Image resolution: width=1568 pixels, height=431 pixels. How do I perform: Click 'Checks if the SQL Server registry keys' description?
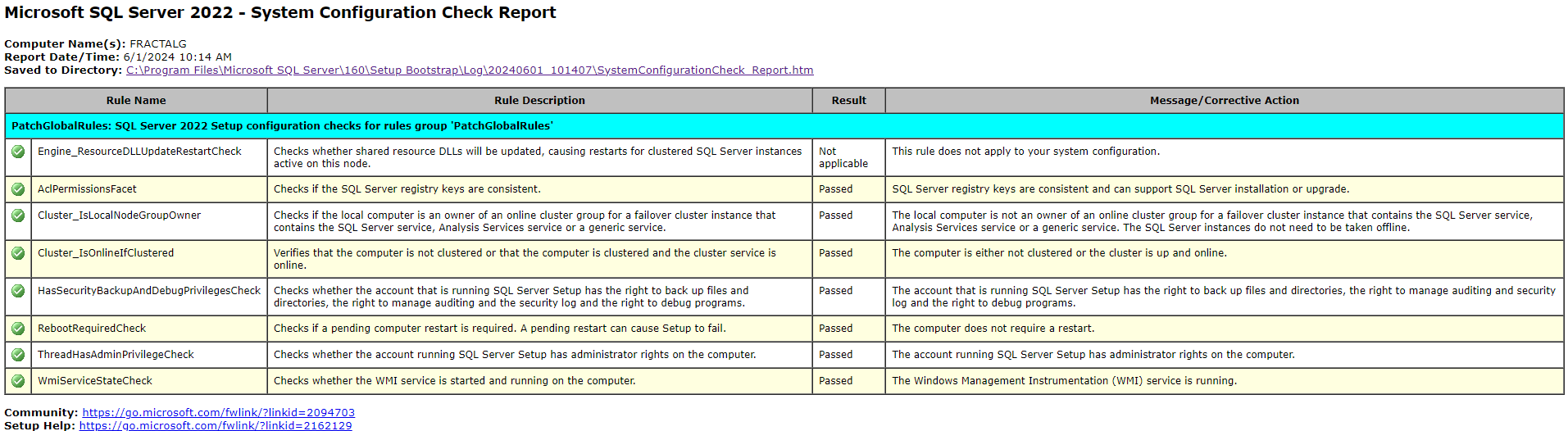click(407, 189)
